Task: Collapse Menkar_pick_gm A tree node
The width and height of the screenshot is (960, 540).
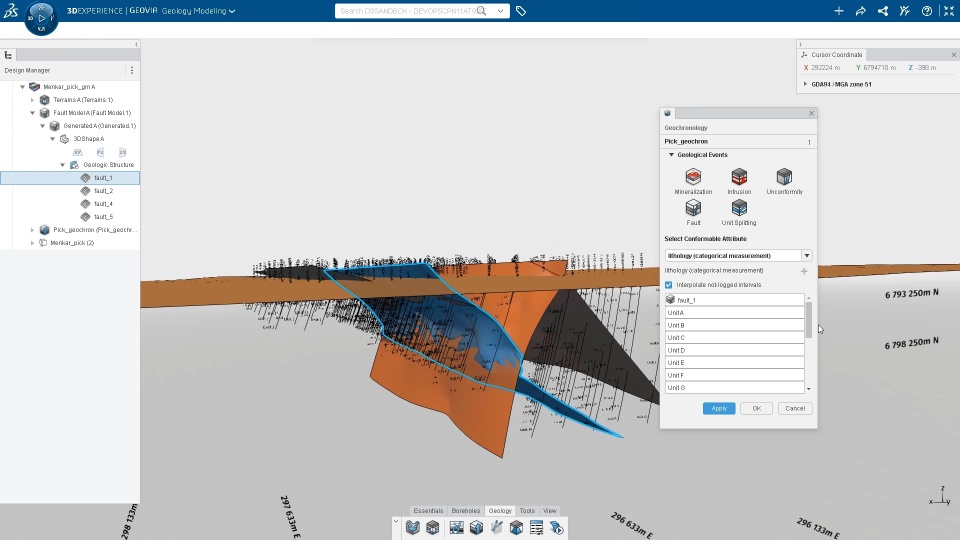Action: click(23, 87)
